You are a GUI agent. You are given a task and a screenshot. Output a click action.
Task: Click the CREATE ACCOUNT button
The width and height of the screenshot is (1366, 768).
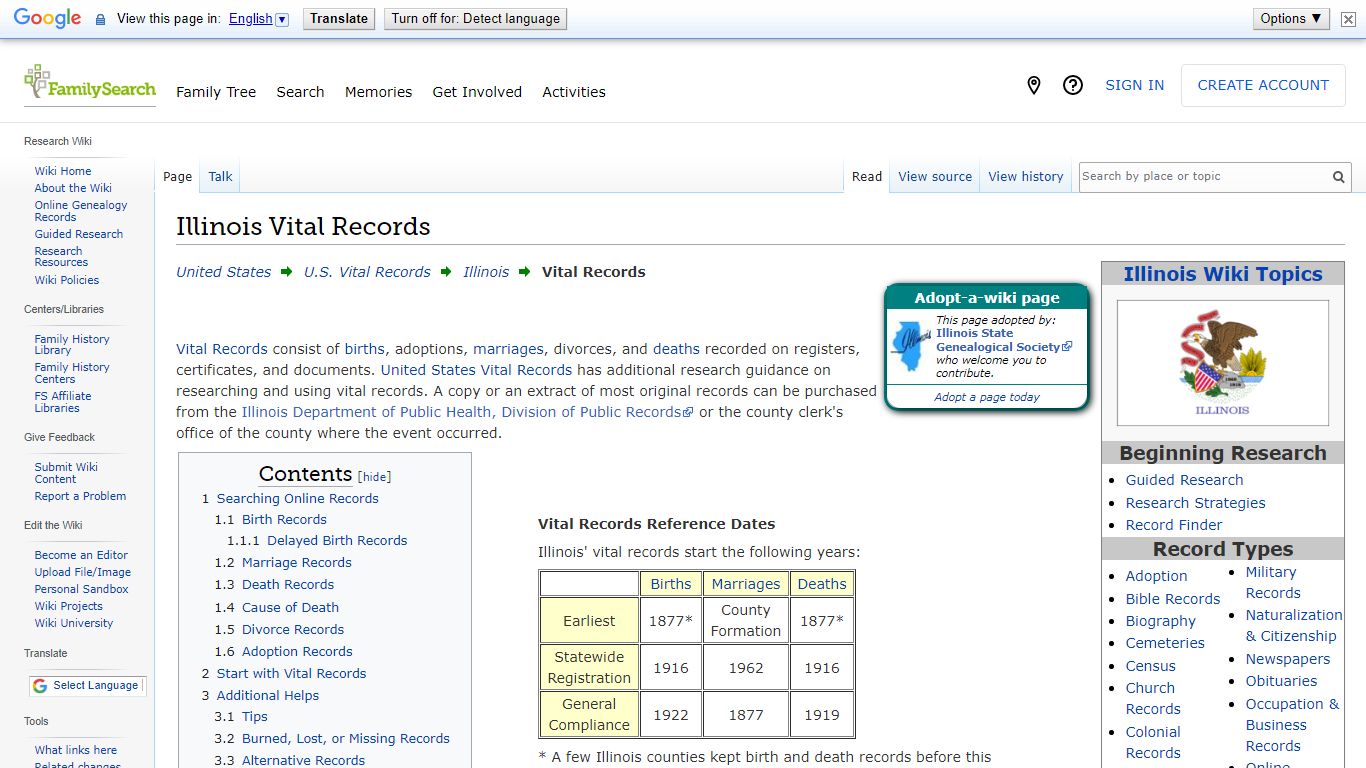(x=1263, y=86)
